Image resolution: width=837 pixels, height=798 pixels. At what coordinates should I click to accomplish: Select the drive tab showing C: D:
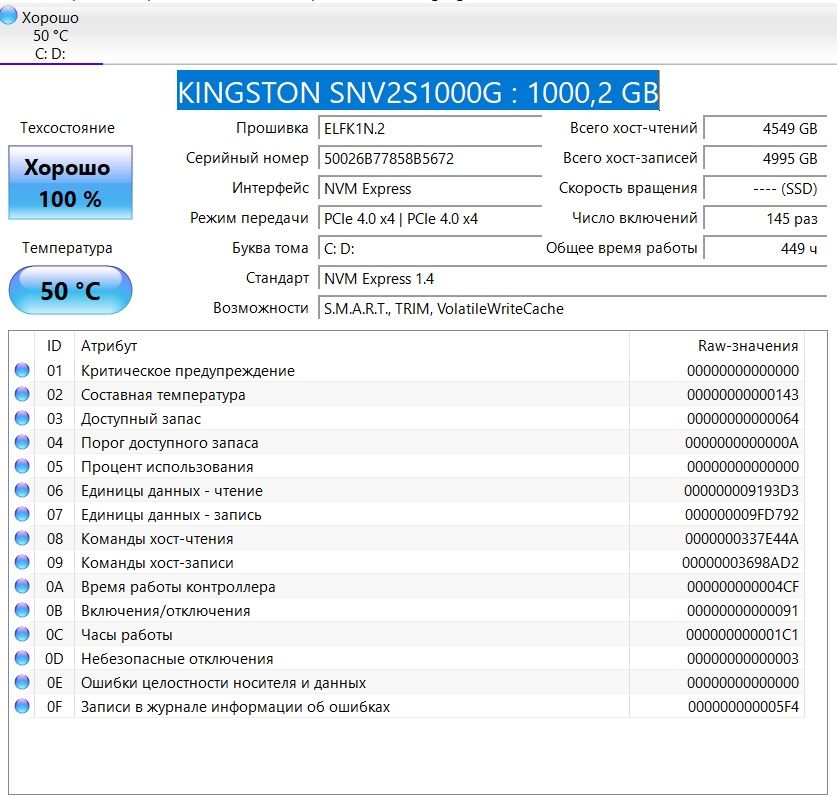pyautogui.click(x=51, y=35)
